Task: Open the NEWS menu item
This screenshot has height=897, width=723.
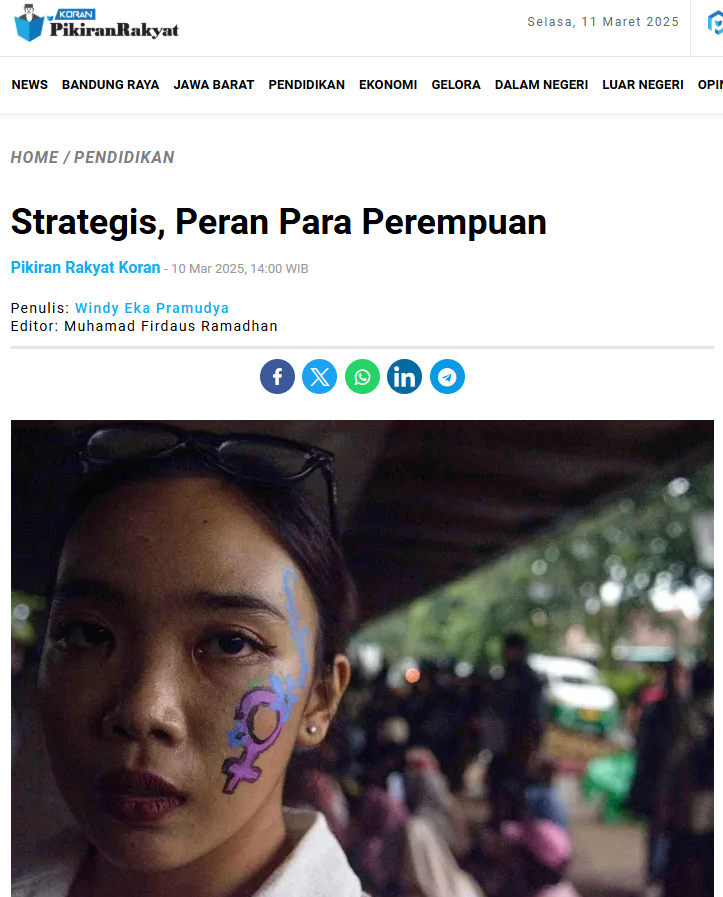Action: point(30,85)
